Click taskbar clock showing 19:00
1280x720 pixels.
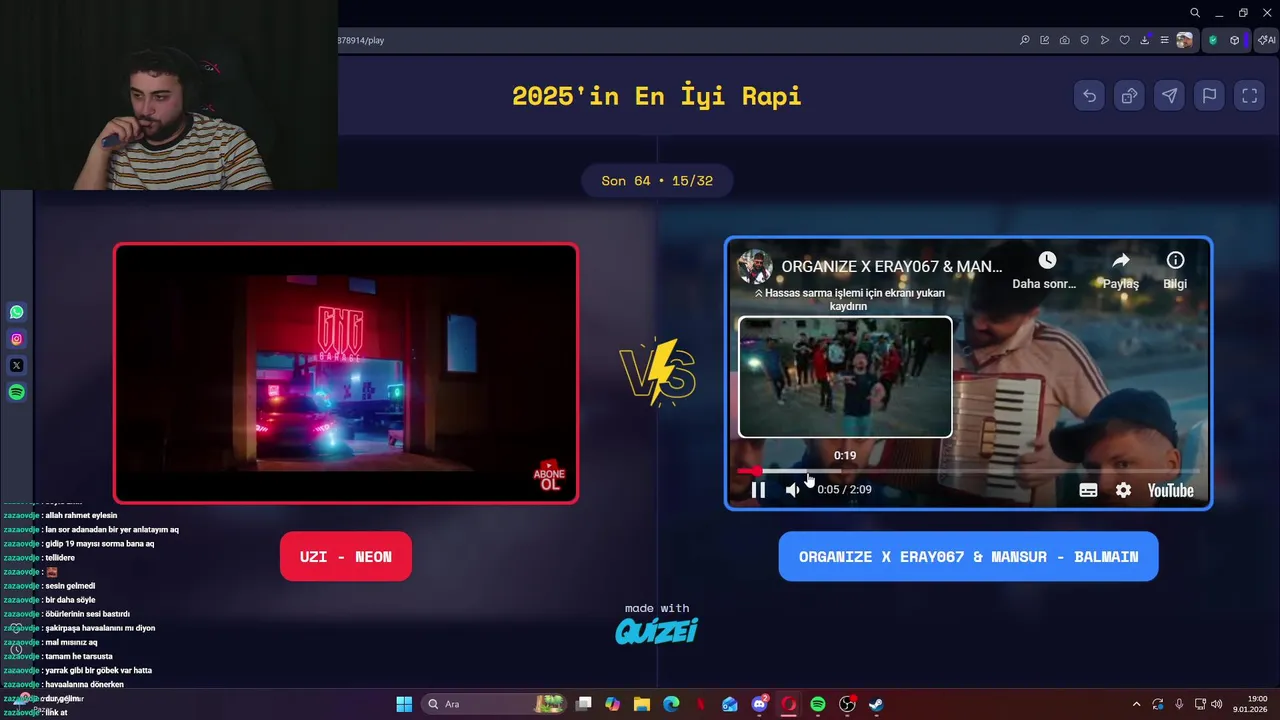pos(1250,704)
